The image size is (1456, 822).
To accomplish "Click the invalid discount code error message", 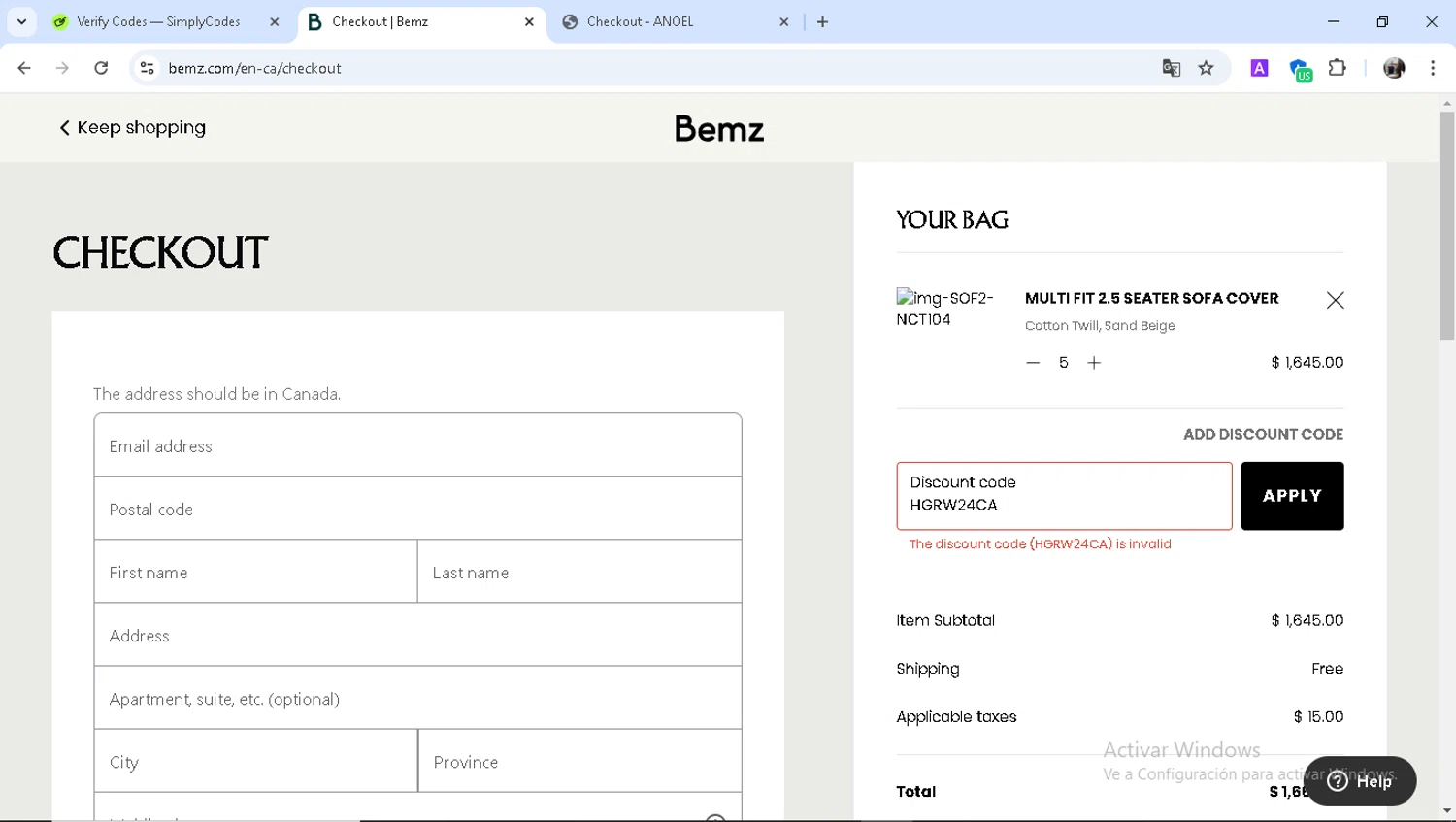I will [1040, 544].
